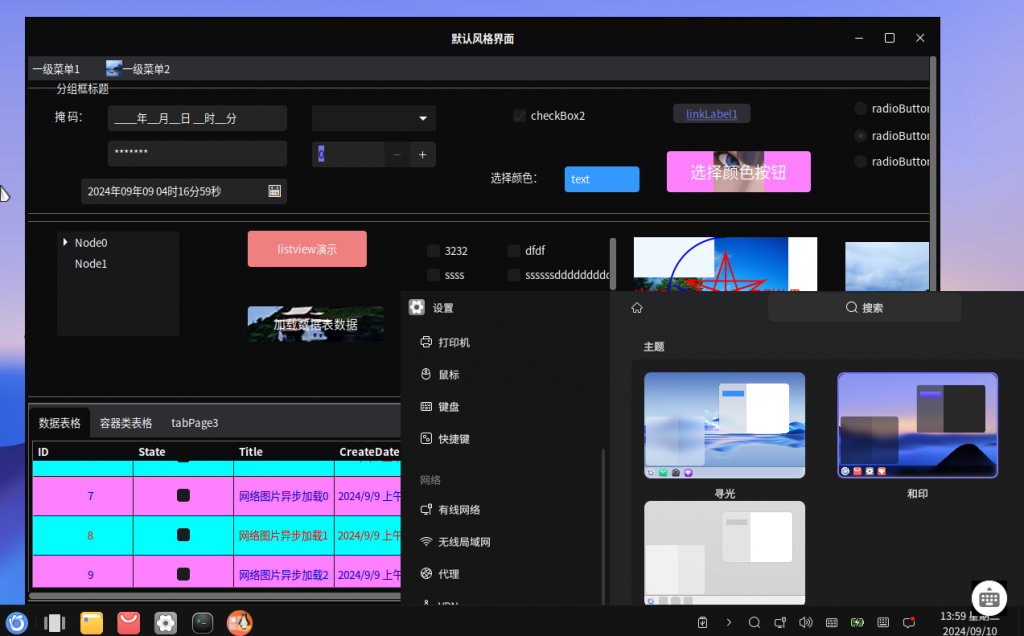Click the calendar icon on the date field
The height and width of the screenshot is (636, 1024).
[274, 190]
